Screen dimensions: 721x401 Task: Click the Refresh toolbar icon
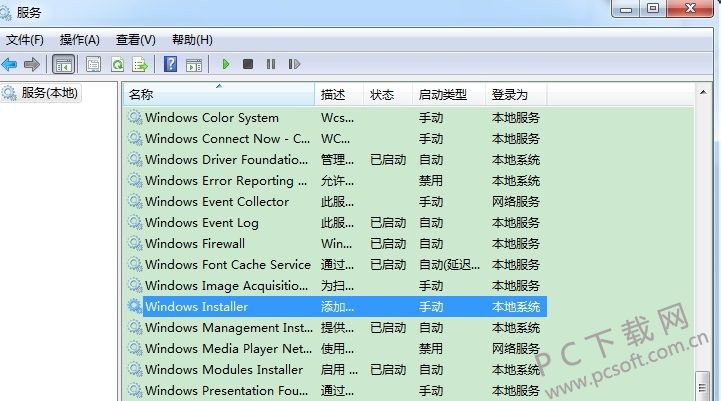117,64
